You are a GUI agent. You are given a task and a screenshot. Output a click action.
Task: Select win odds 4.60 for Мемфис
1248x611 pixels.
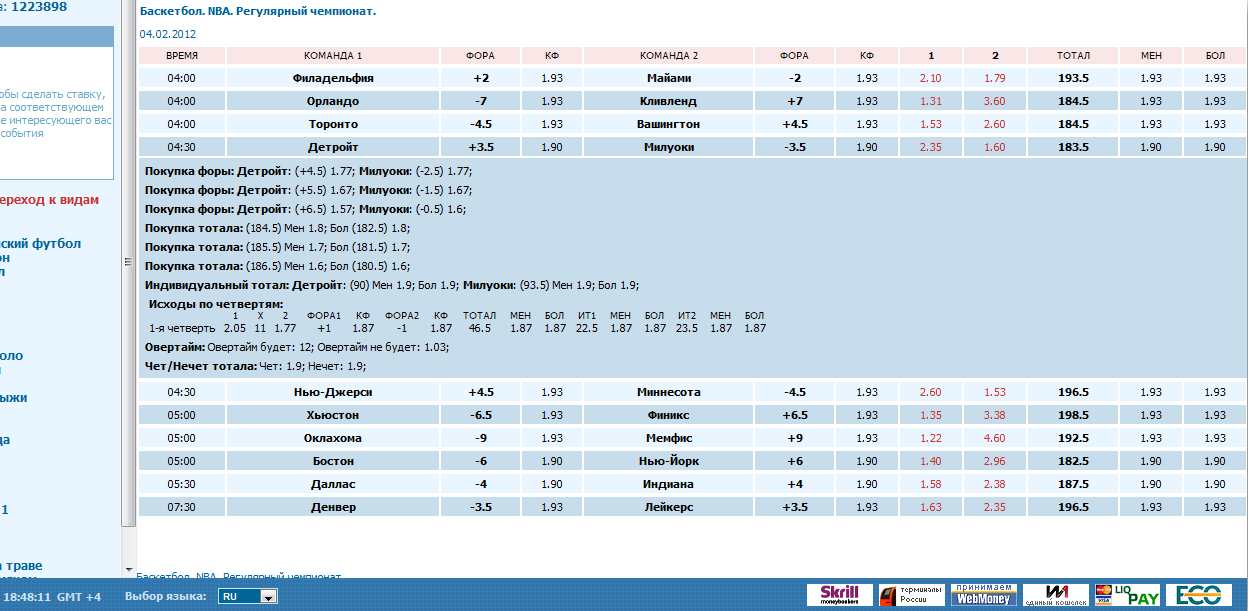995,438
